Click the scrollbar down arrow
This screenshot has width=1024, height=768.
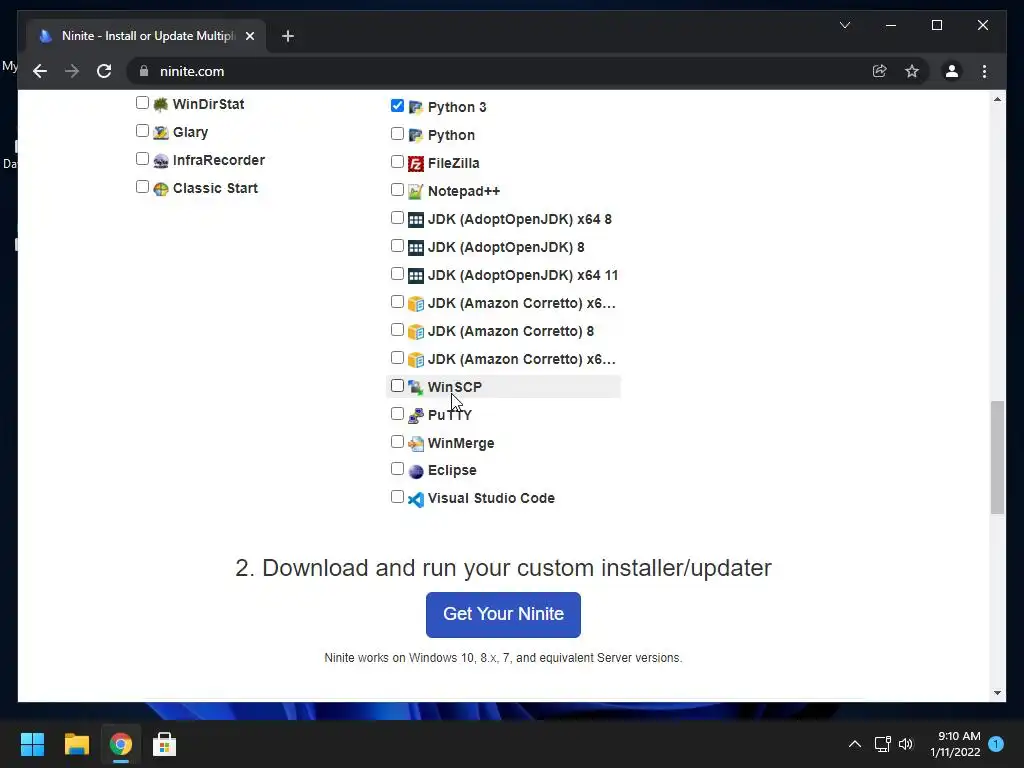pos(997,693)
